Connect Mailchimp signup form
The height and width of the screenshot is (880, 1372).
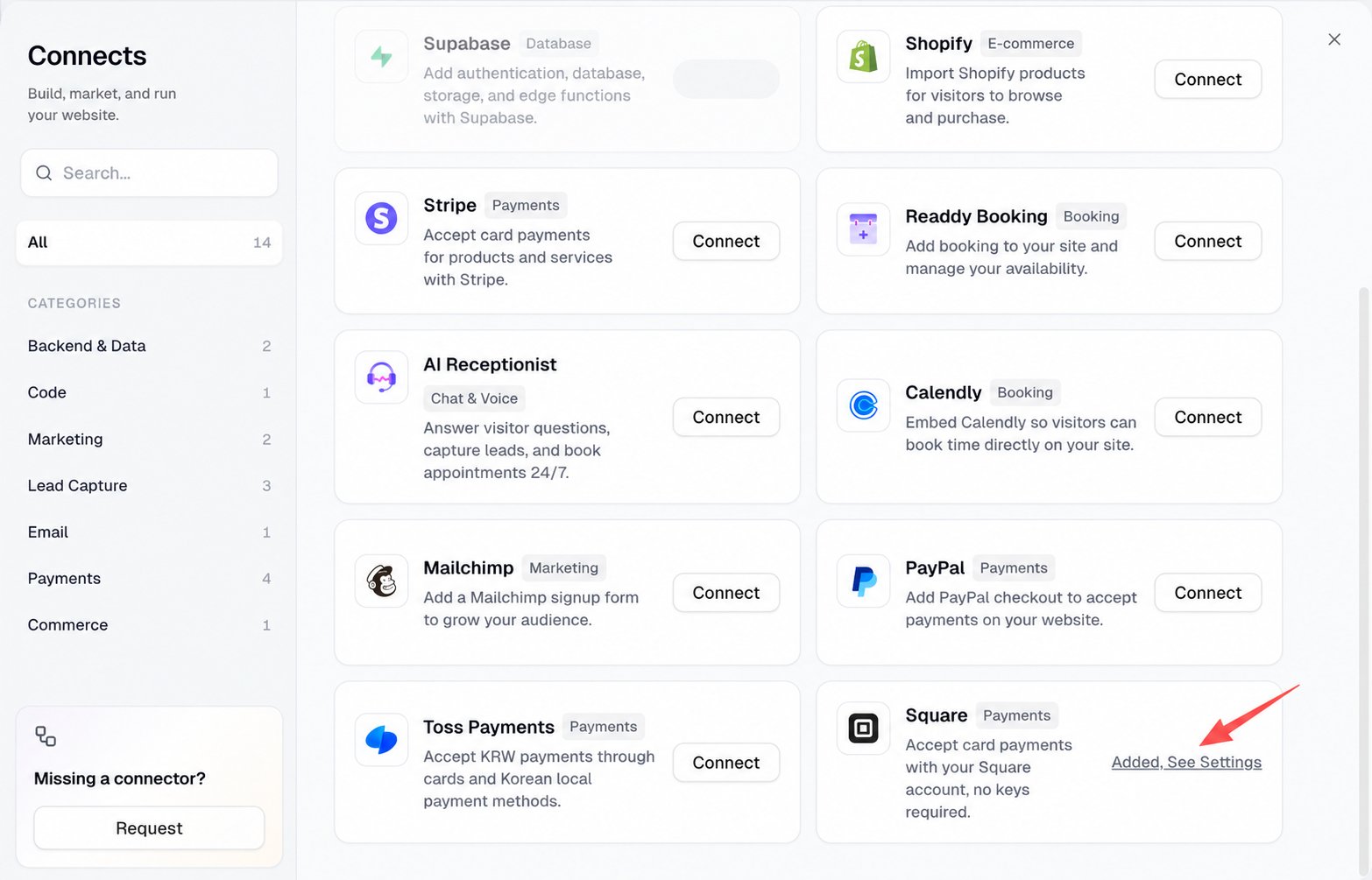point(726,593)
